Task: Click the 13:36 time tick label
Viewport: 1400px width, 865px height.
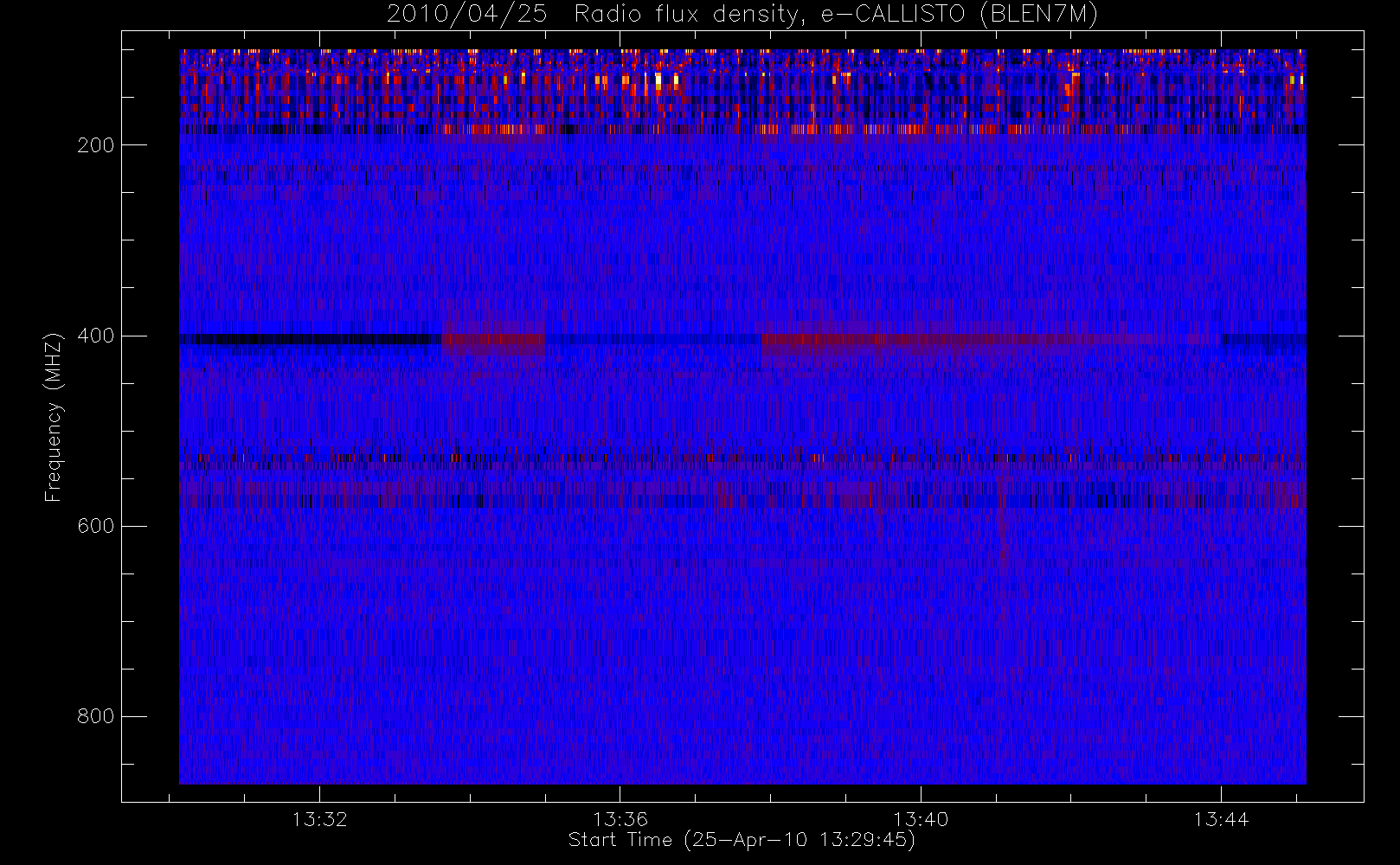Action: click(620, 819)
